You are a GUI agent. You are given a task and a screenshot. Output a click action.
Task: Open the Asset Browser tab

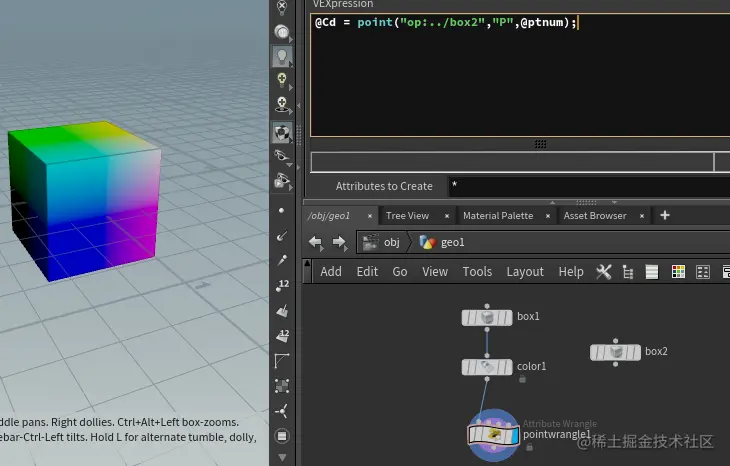pos(595,216)
